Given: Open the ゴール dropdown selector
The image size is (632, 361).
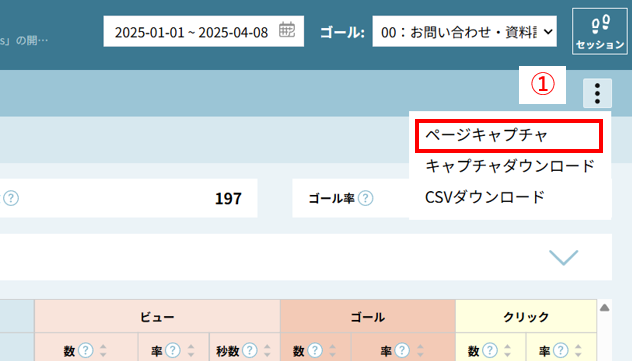Looking at the screenshot, I should [x=464, y=31].
